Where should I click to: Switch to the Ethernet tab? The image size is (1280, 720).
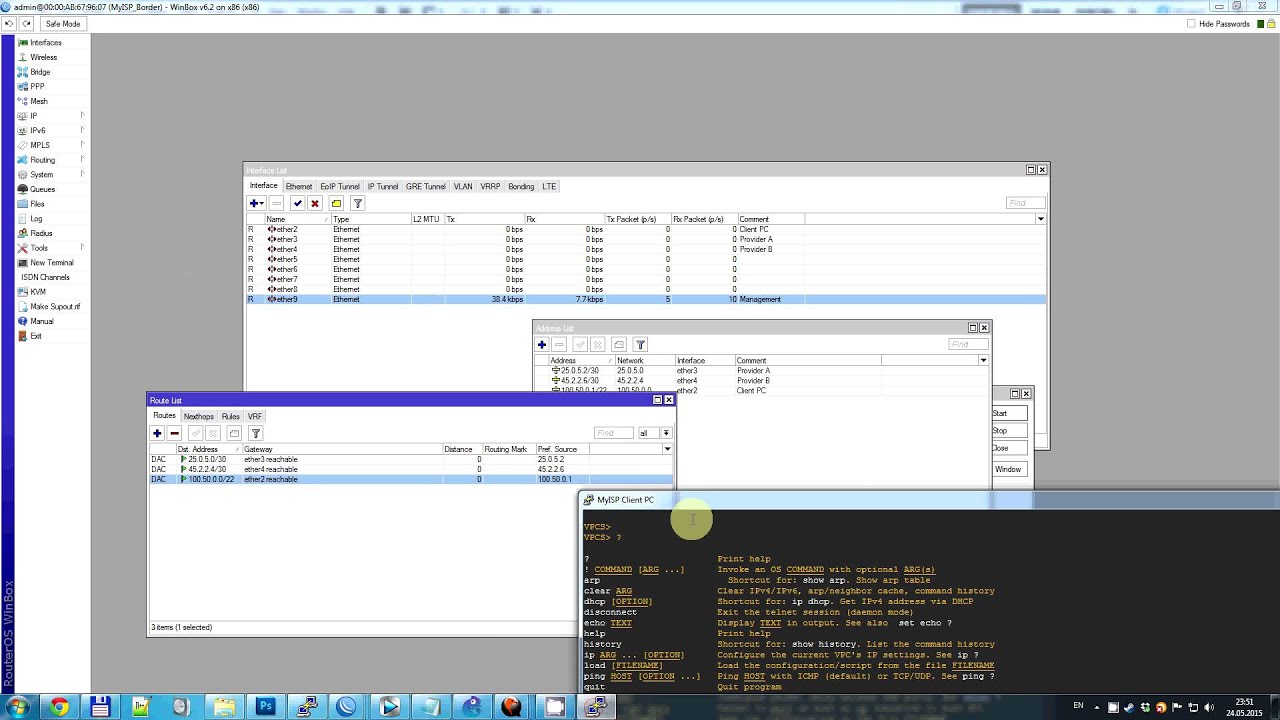pyautogui.click(x=299, y=186)
